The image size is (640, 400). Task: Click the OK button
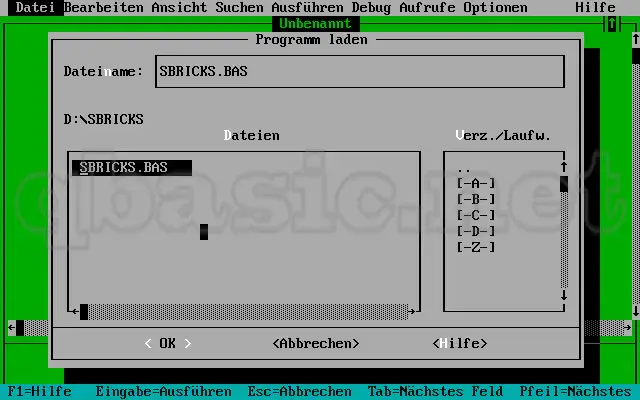pos(168,343)
